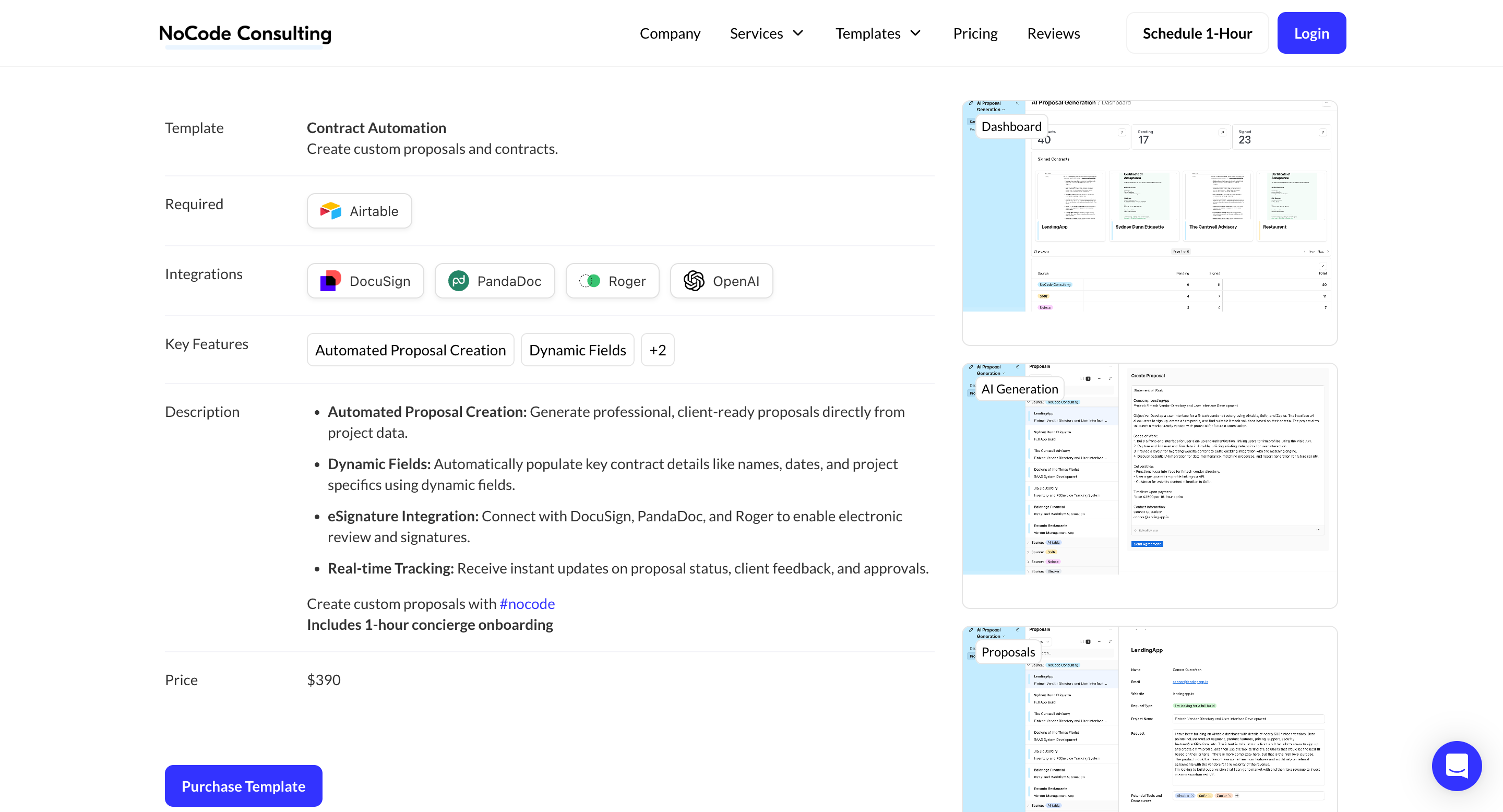Image resolution: width=1503 pixels, height=812 pixels.
Task: Click the OpenAI logo icon
Action: point(694,281)
